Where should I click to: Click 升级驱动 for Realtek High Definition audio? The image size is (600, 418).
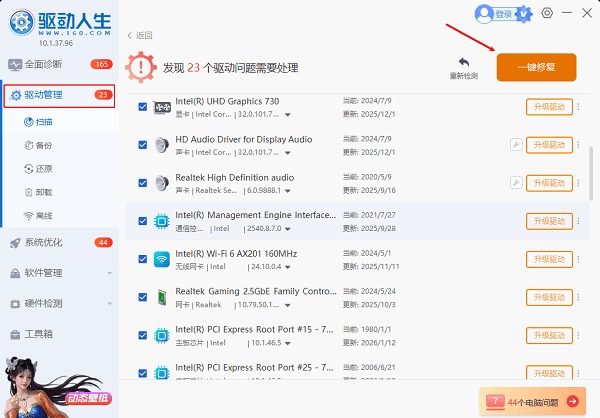[549, 183]
